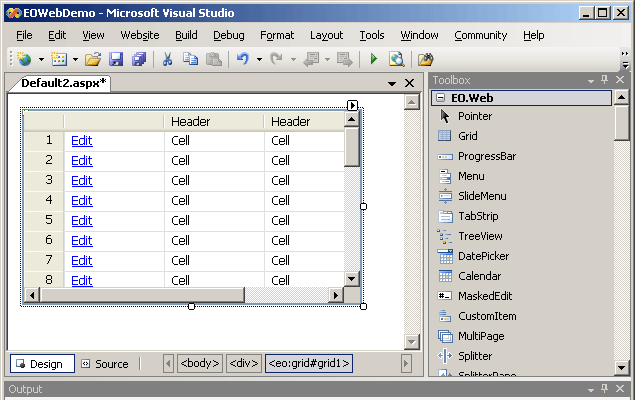Click the Undo arrow icon
635x400 pixels.
pyautogui.click(x=243, y=60)
